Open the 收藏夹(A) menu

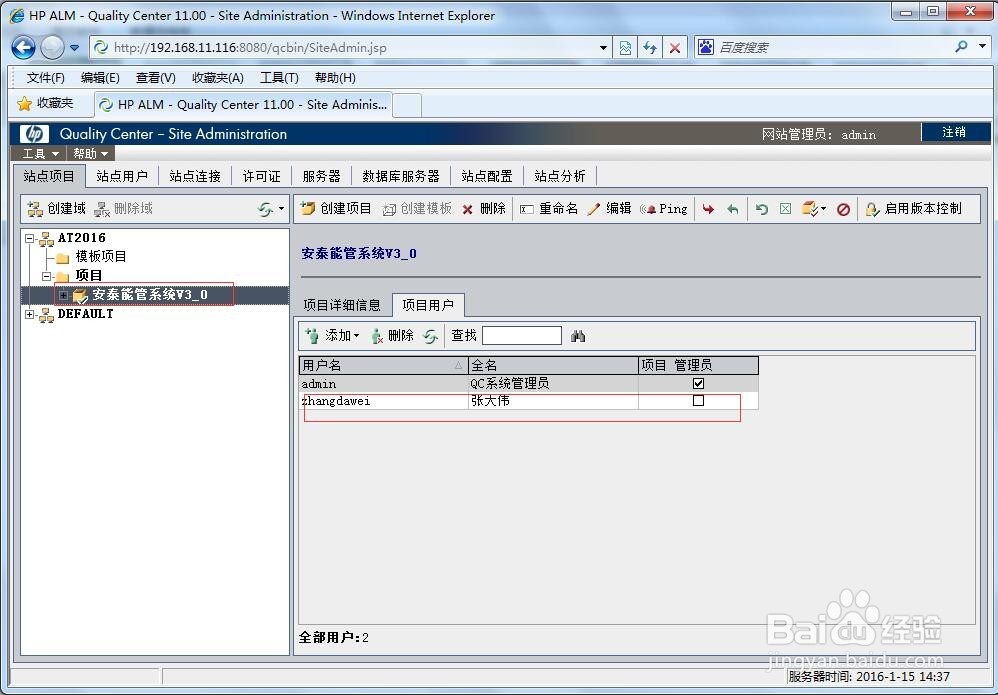click(218, 78)
